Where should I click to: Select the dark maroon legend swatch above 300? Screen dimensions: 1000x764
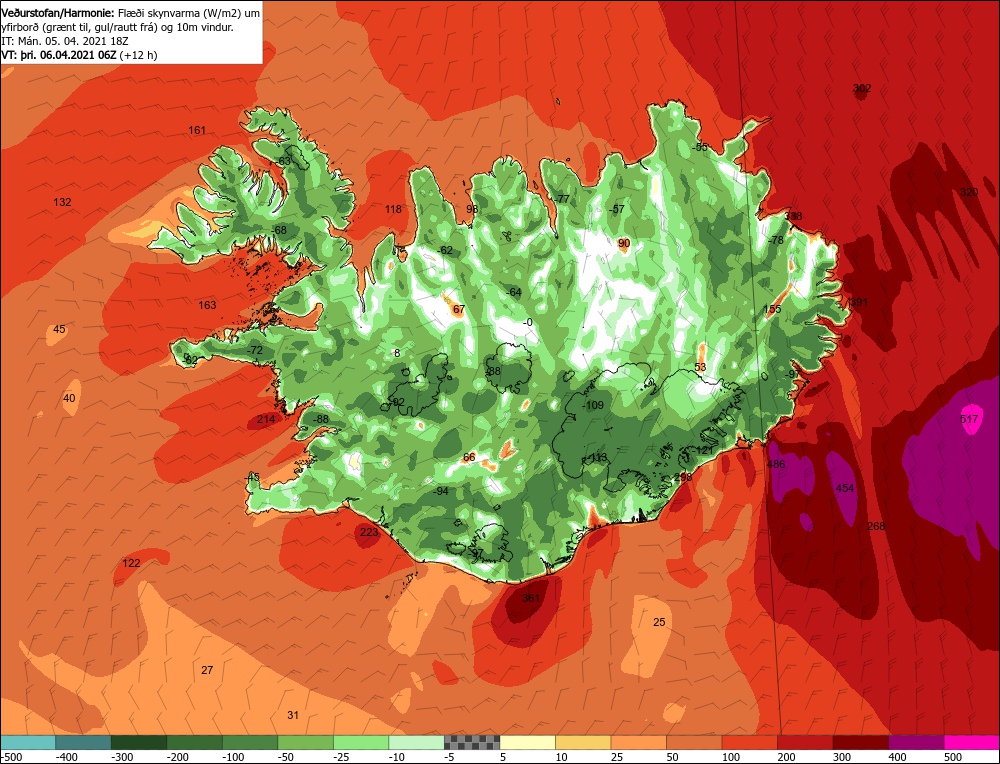pos(860,742)
